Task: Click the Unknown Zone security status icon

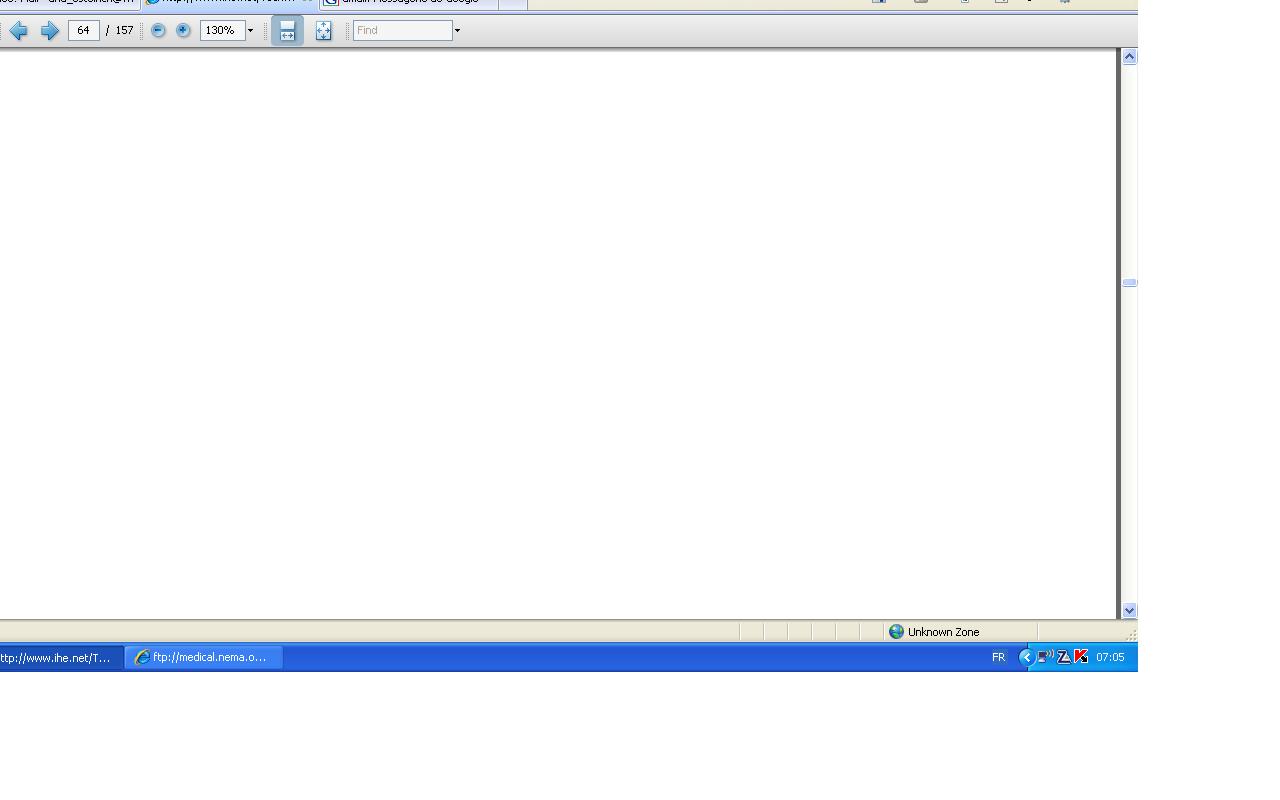Action: click(896, 632)
